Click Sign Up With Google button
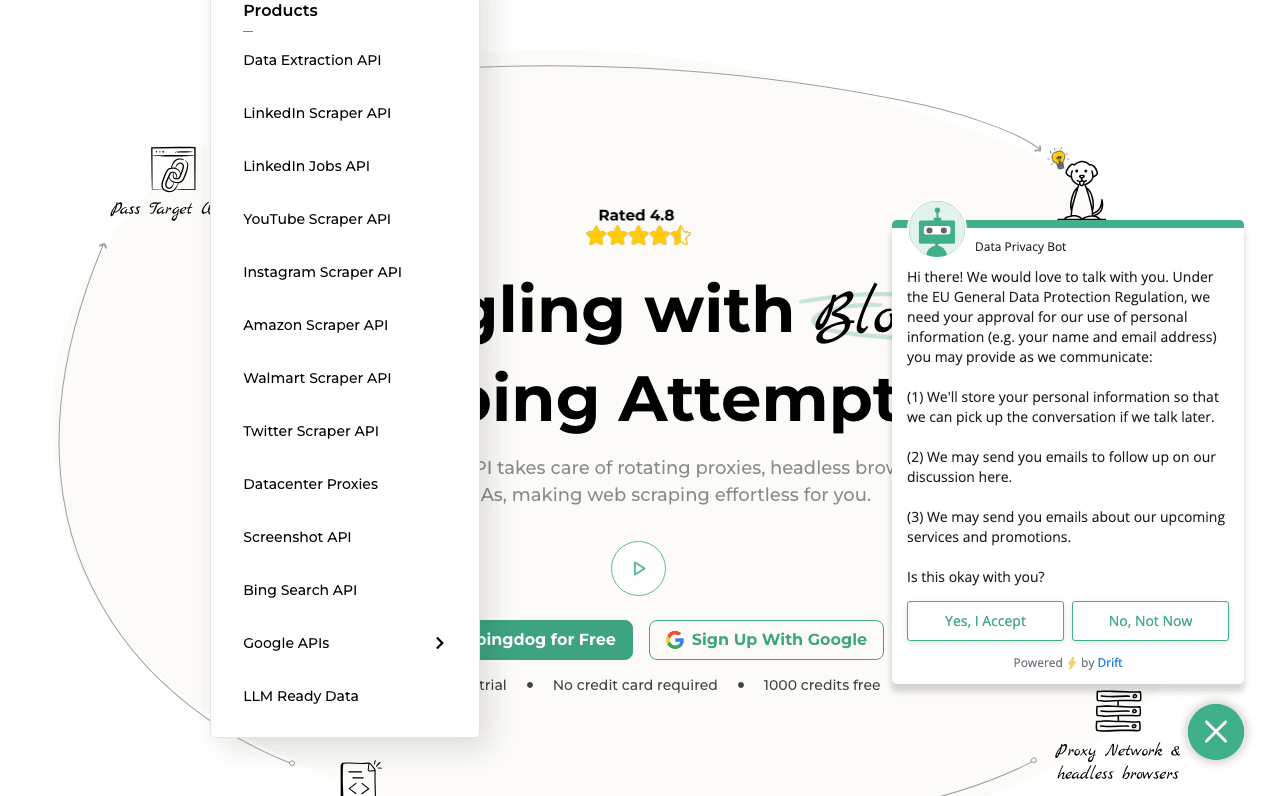1280x796 pixels. coord(766,640)
